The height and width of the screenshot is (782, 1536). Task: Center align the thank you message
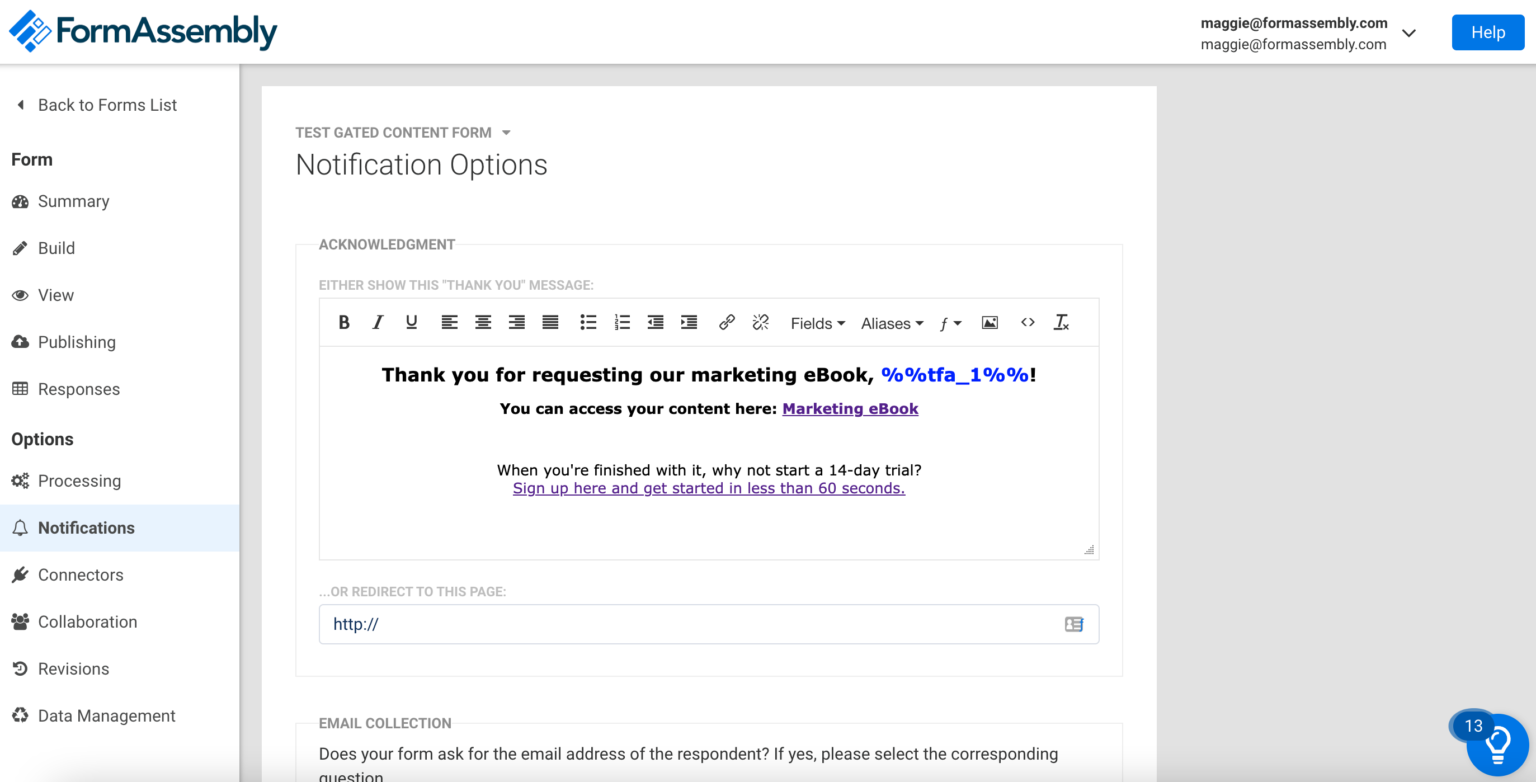(483, 323)
